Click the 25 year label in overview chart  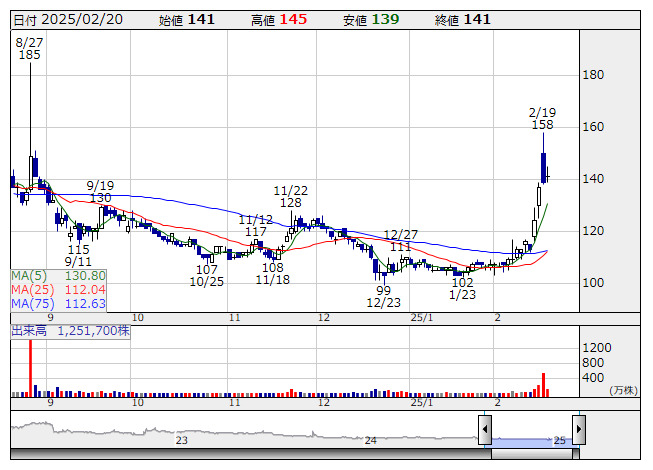[x=559, y=440]
